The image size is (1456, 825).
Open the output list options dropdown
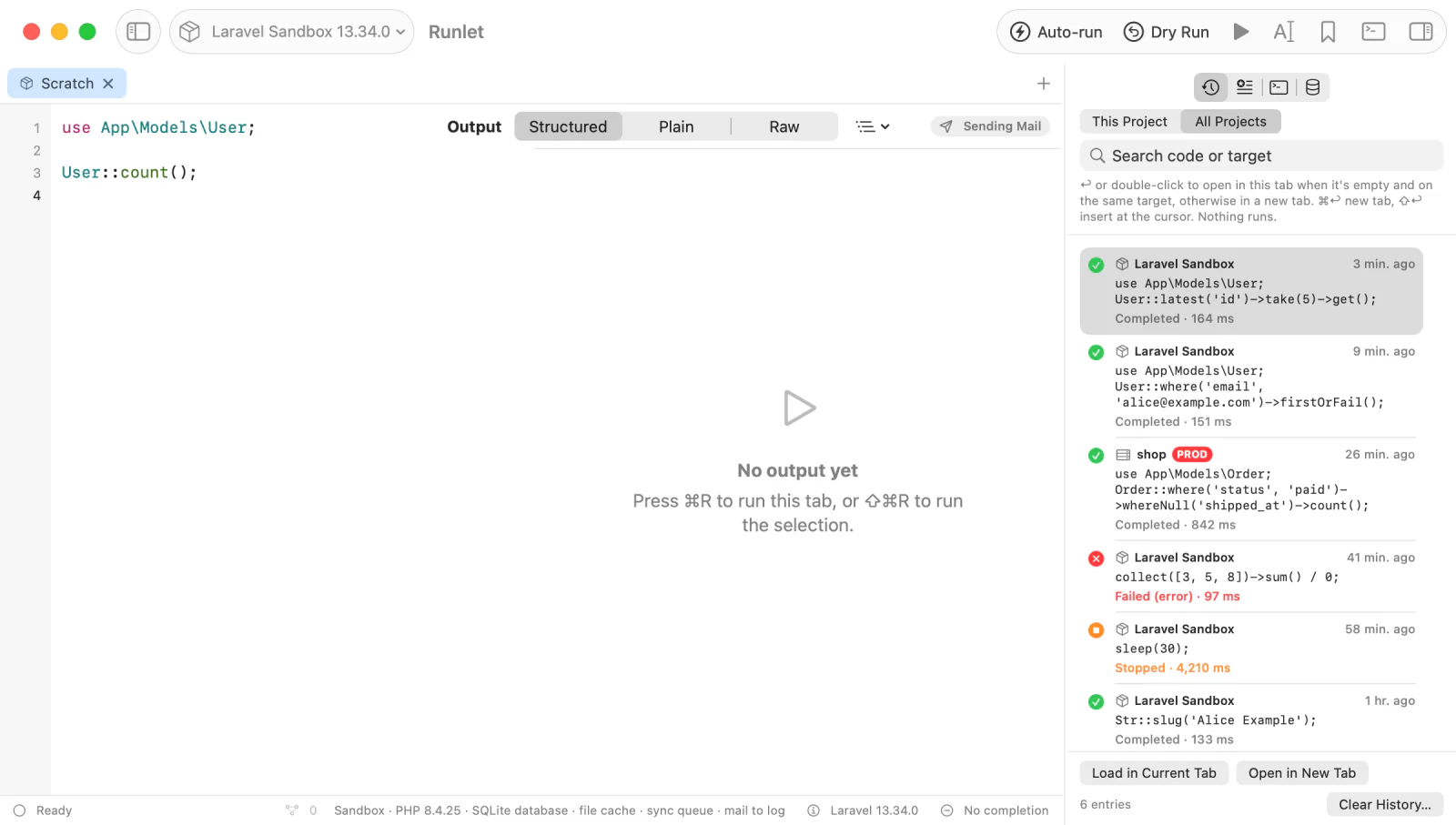tap(873, 126)
